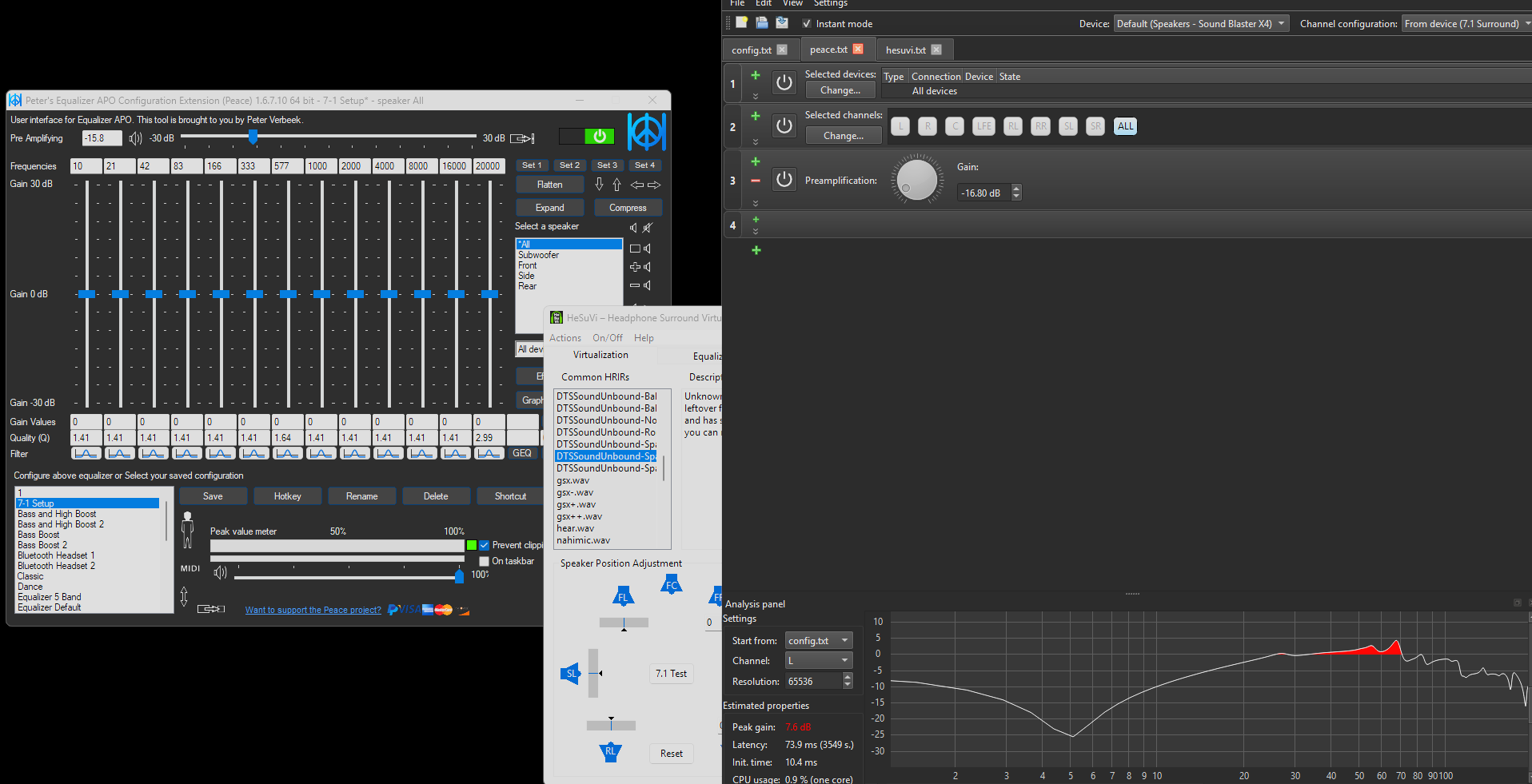
Task: Click the 7.1 Test button in HeSuVi
Action: 671,674
